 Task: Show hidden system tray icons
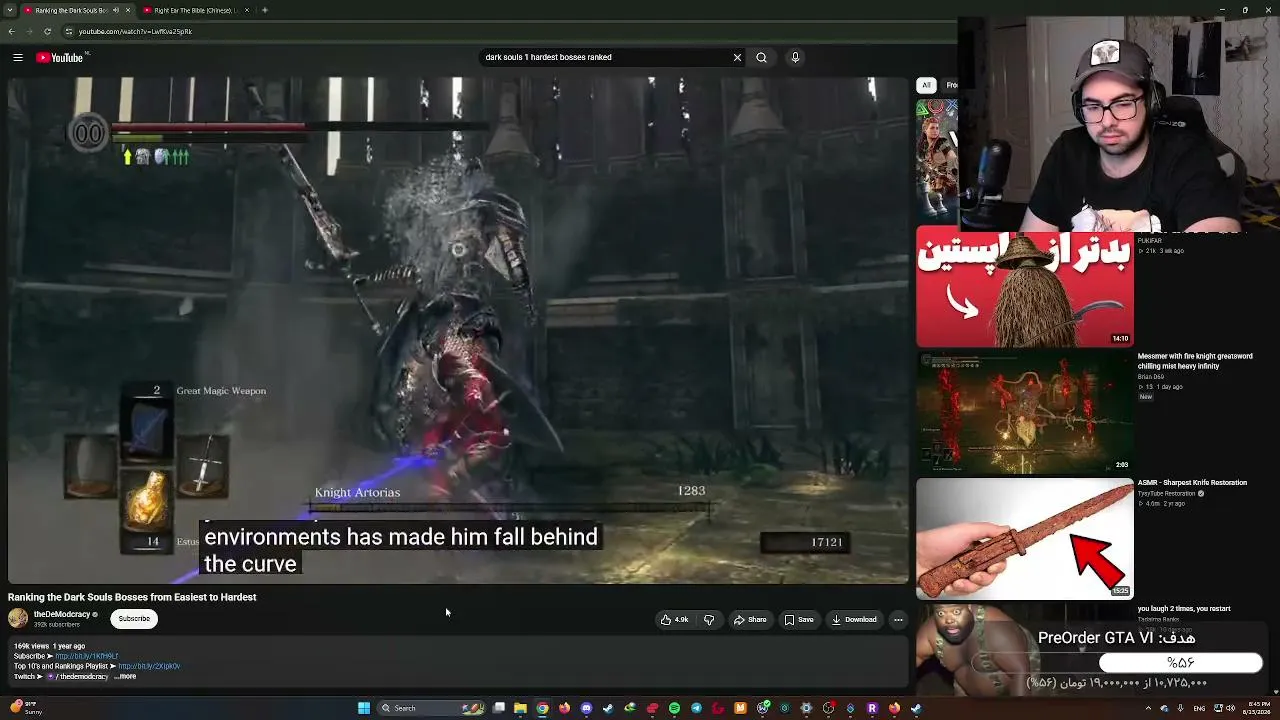click(x=1147, y=708)
